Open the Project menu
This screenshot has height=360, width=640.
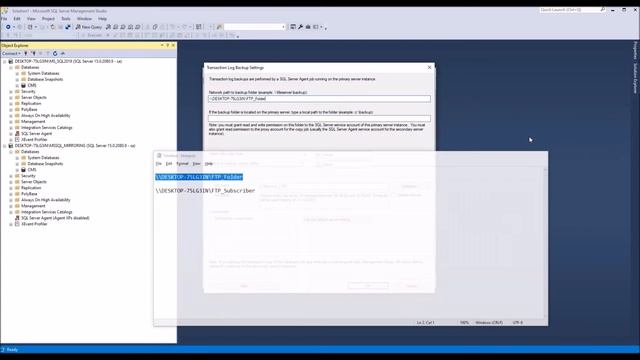coord(48,19)
